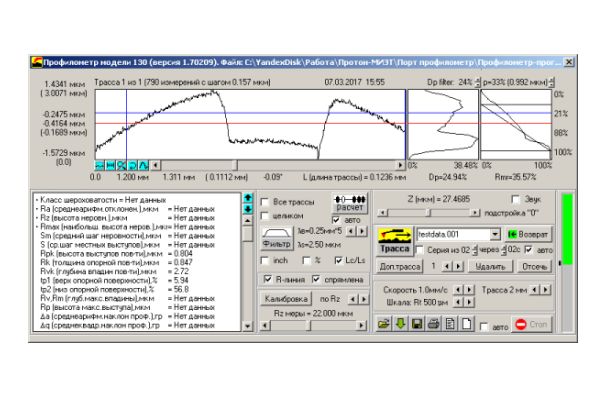The width and height of the screenshot is (600, 400).
Task: Check the Серия из series checkbox
Action: pos(420,250)
